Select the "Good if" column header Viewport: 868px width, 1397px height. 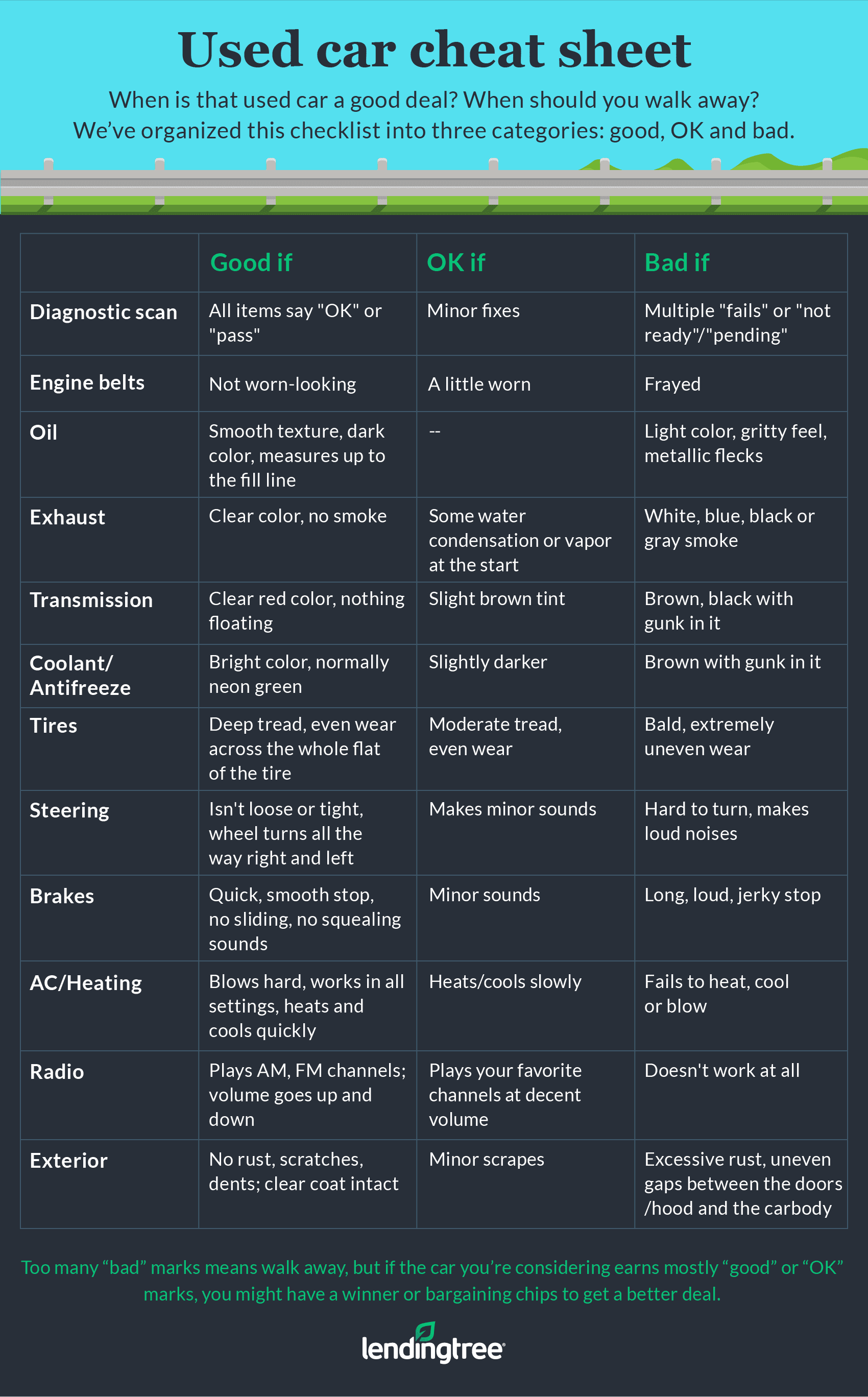pos(251,263)
